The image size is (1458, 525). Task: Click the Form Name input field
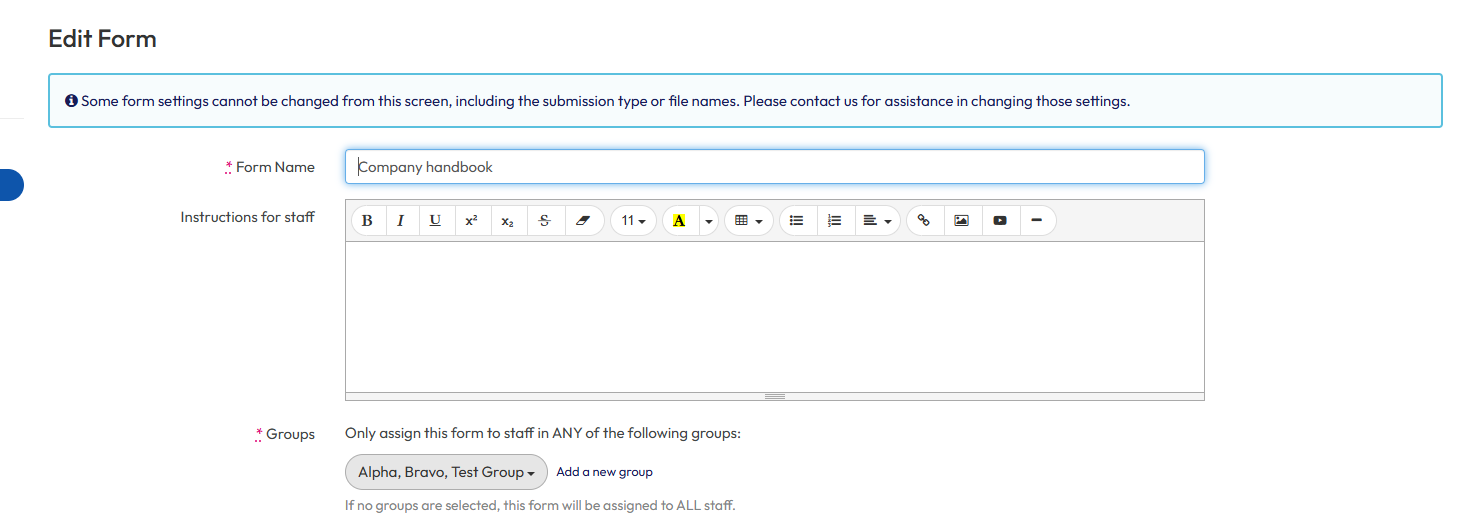pos(775,167)
